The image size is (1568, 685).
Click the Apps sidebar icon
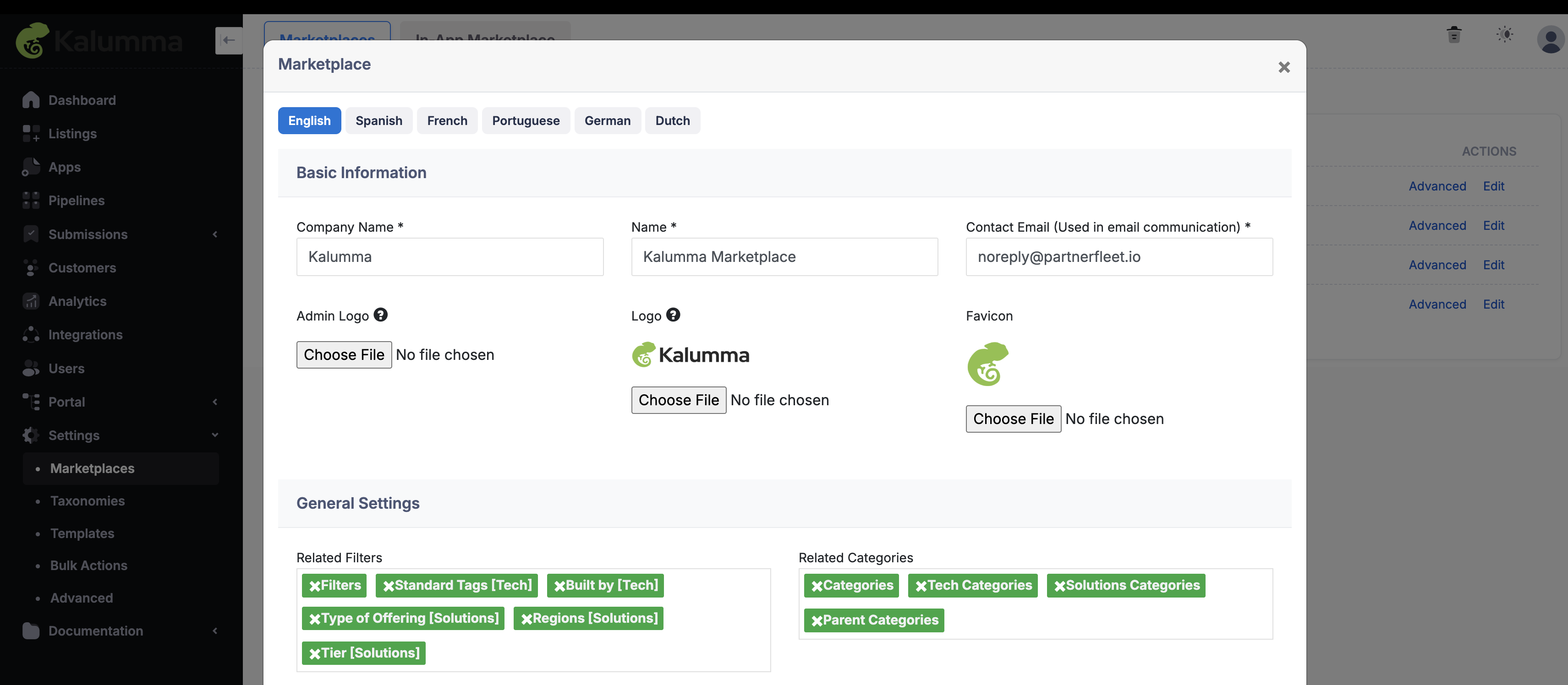[30, 167]
